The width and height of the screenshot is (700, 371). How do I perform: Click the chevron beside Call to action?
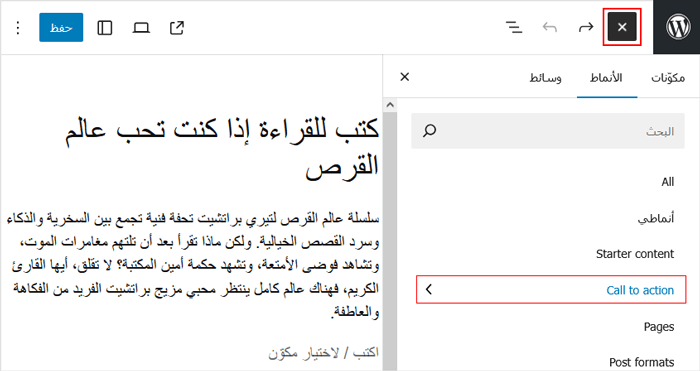pos(429,290)
